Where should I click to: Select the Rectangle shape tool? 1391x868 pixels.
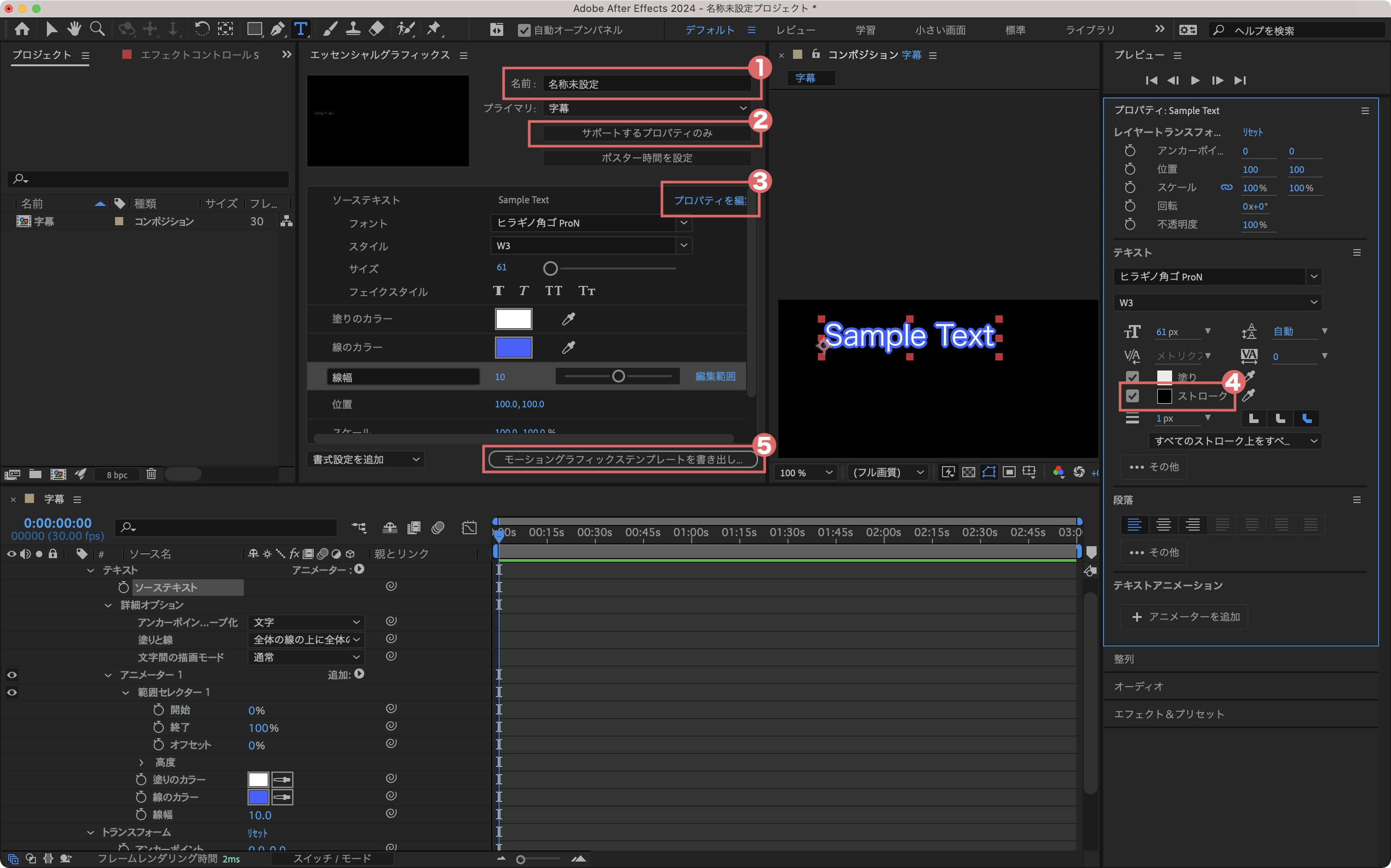click(x=254, y=29)
